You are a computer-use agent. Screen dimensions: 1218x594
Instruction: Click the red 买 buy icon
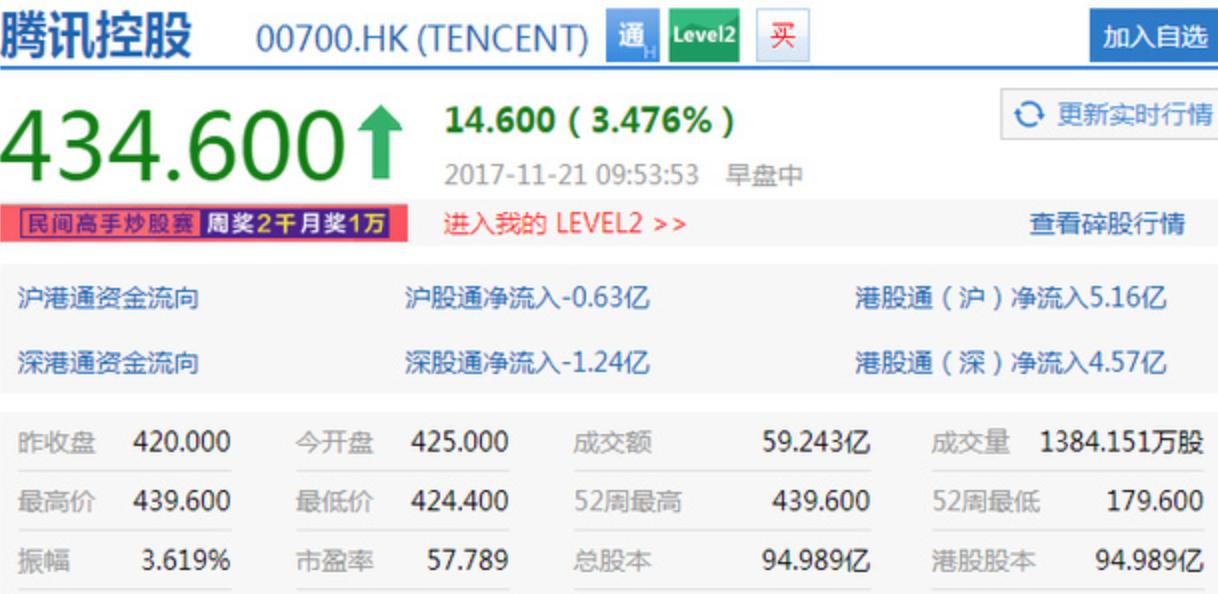click(782, 36)
